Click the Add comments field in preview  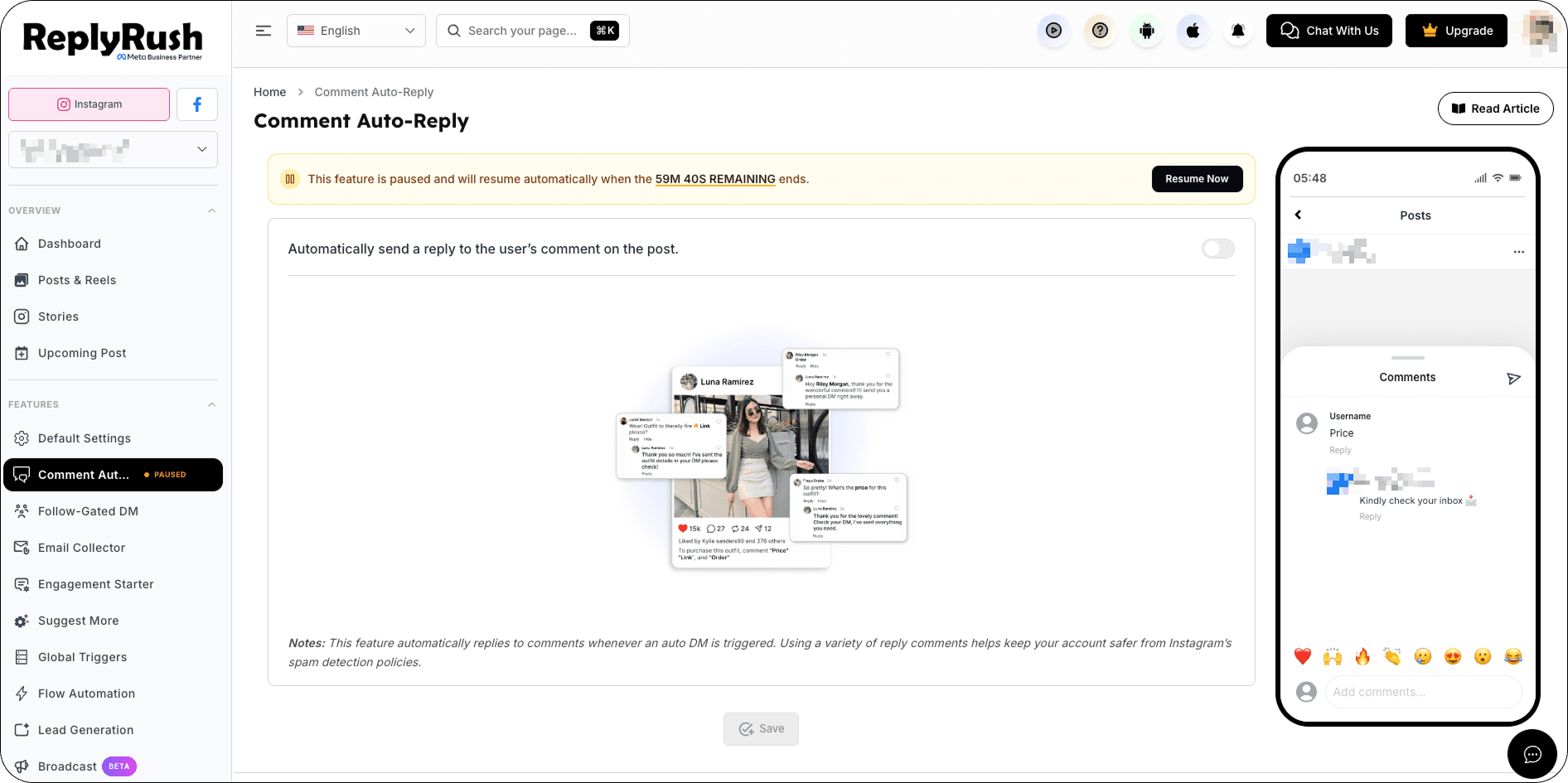click(x=1423, y=692)
